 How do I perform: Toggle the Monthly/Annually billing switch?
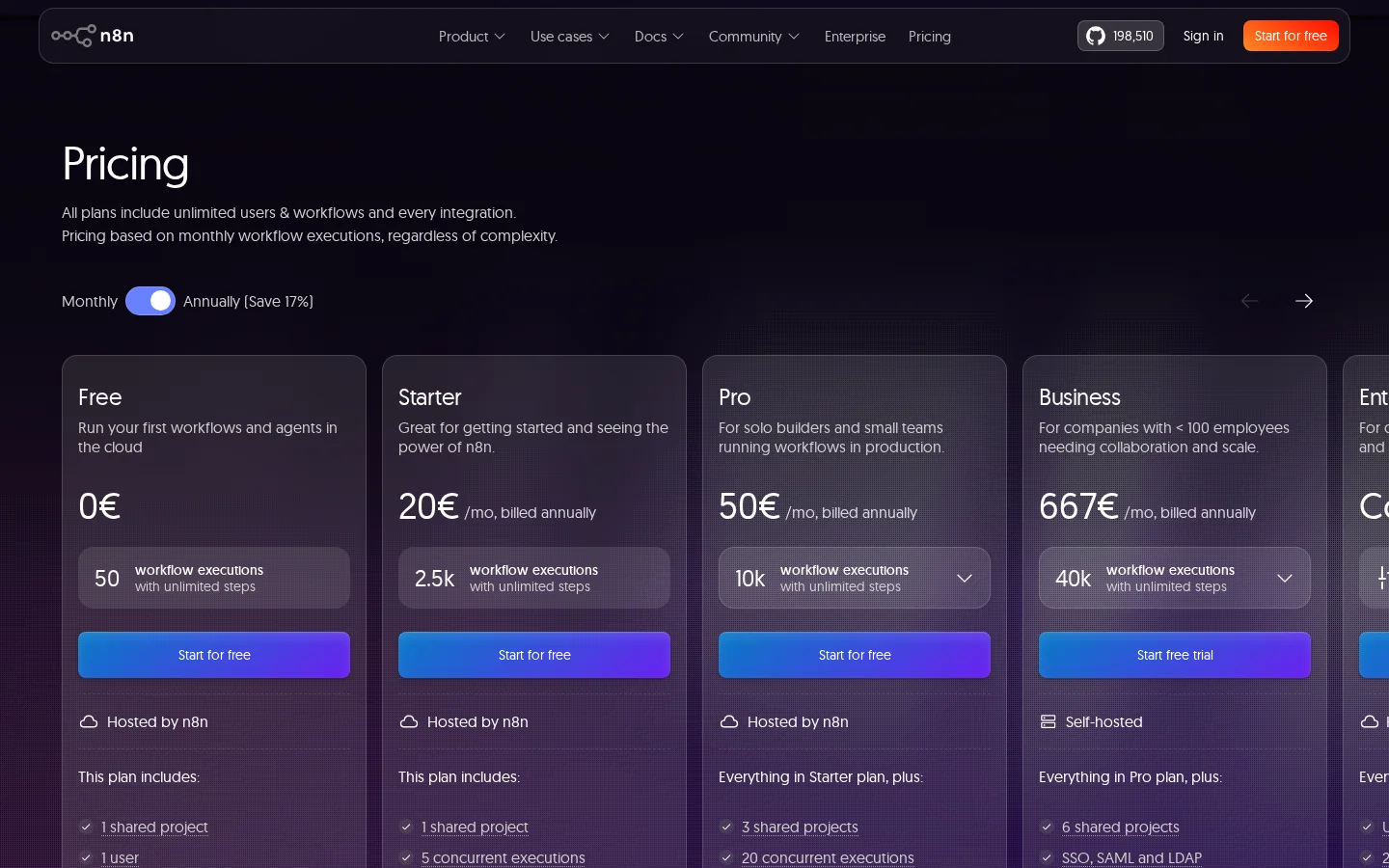point(150,301)
